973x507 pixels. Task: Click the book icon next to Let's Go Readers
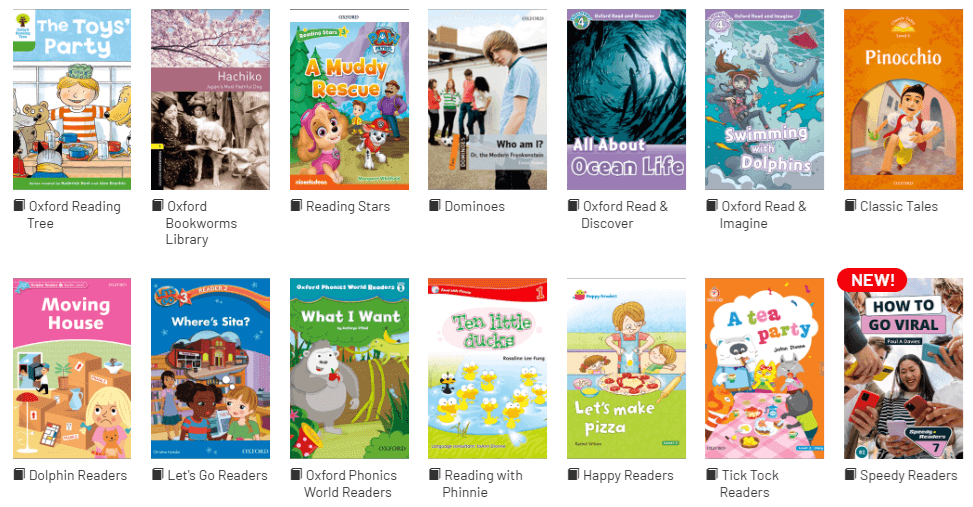[158, 475]
